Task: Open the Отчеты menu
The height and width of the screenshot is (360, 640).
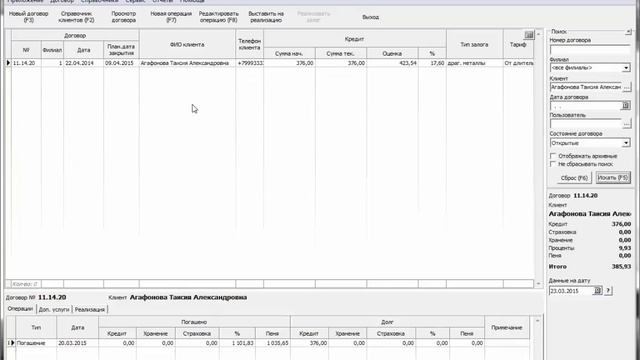Action: coord(162,1)
